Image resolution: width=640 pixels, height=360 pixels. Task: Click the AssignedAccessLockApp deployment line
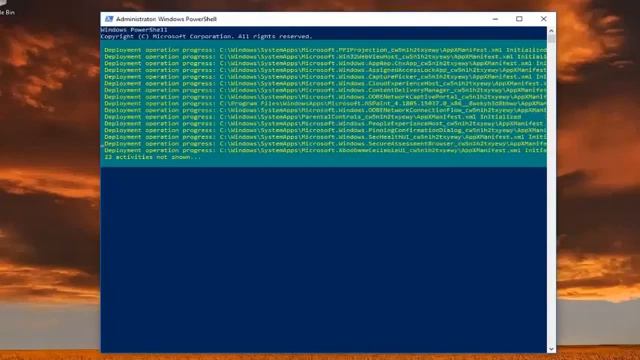tap(325, 70)
